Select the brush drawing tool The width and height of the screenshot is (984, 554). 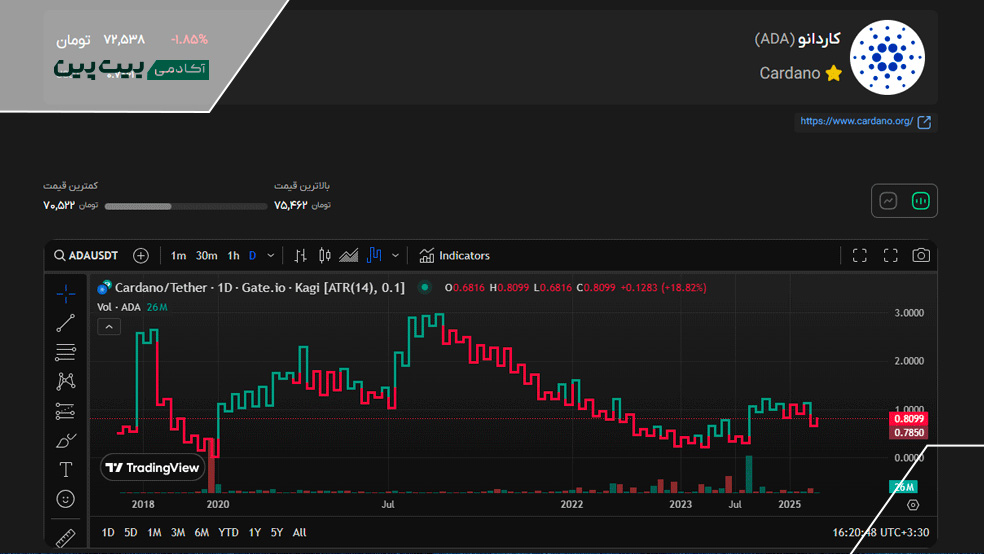(66, 440)
